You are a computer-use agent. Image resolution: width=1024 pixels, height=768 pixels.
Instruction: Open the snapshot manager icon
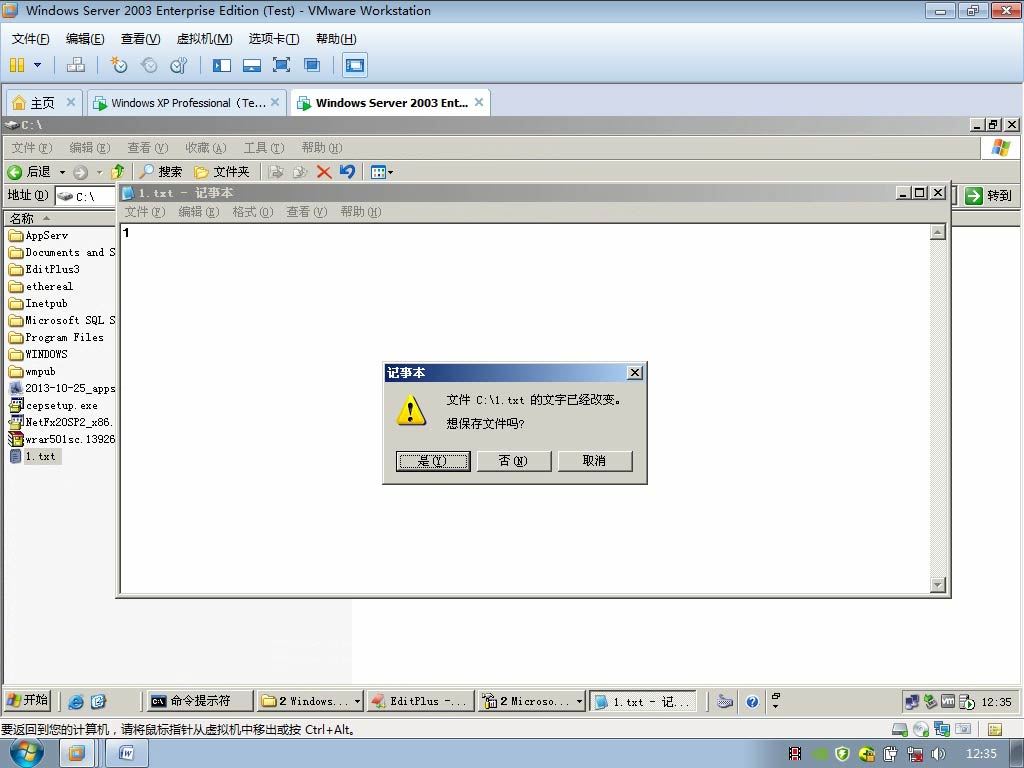[178, 65]
